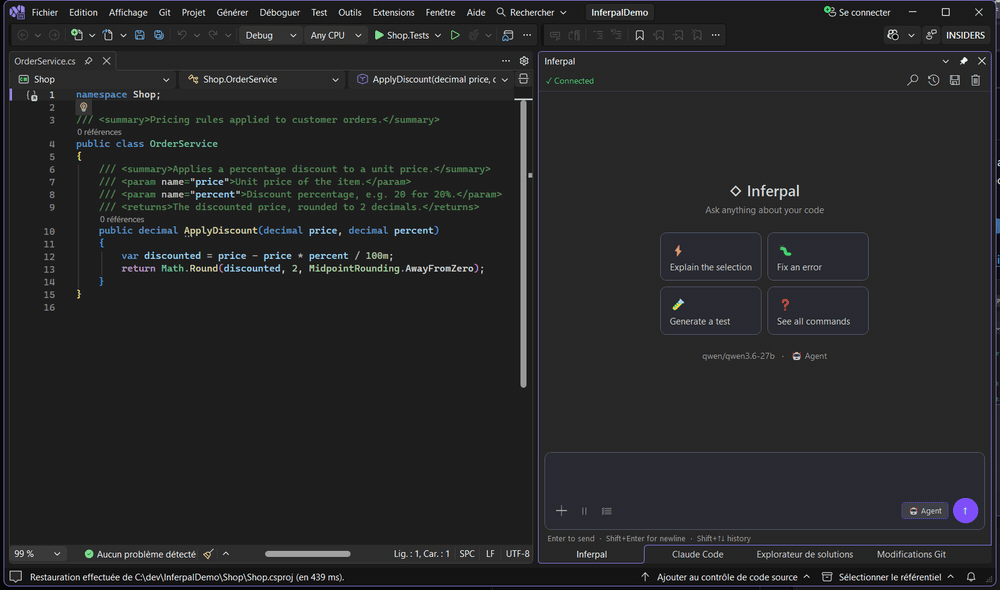Open the ApplyDiscount member dropdown
The height and width of the screenshot is (590, 1000).
pos(432,79)
